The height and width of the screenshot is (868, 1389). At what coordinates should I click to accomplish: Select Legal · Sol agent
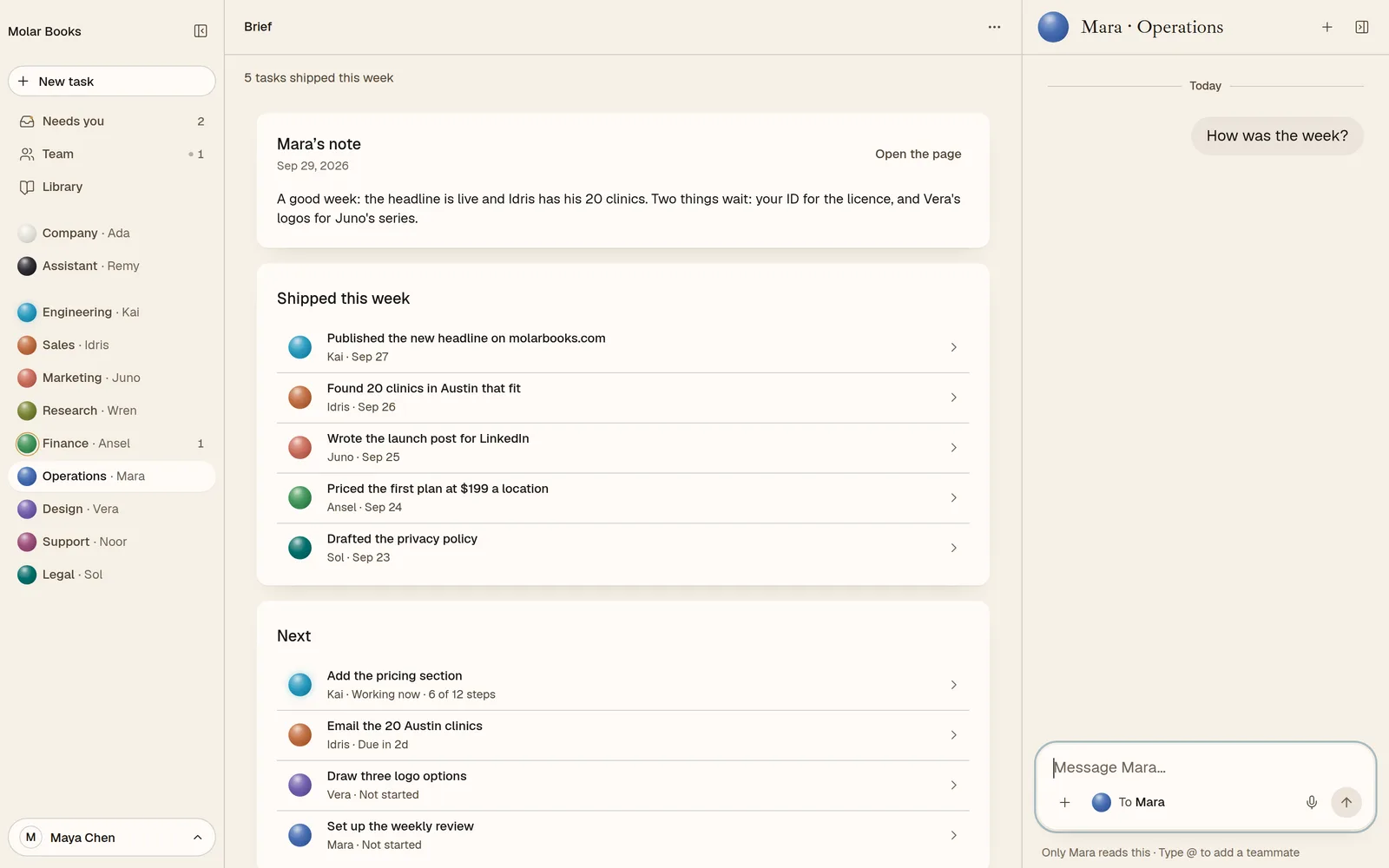112,575
